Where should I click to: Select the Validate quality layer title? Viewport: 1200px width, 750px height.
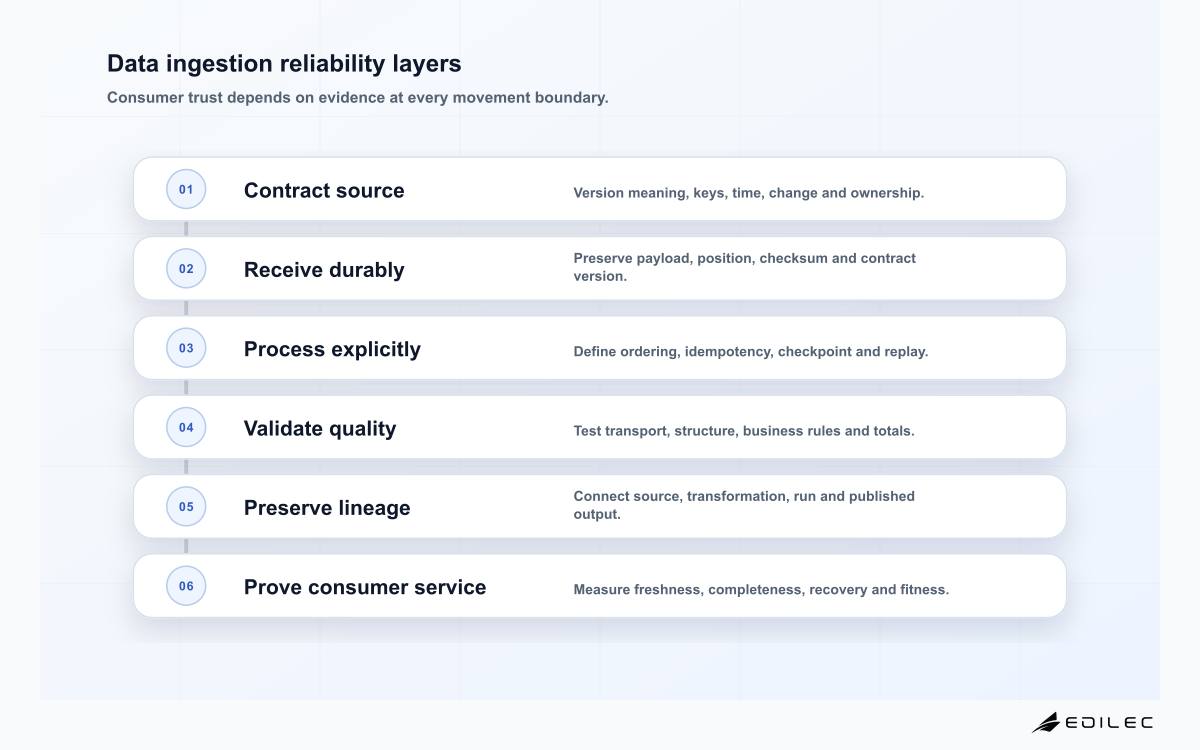click(x=320, y=428)
